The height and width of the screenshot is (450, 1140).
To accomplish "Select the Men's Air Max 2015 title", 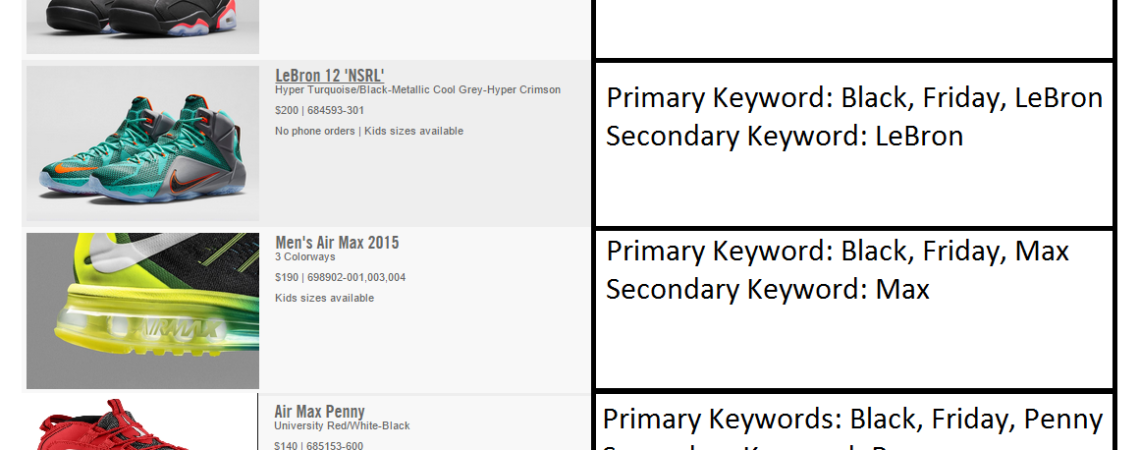I will pyautogui.click(x=337, y=243).
